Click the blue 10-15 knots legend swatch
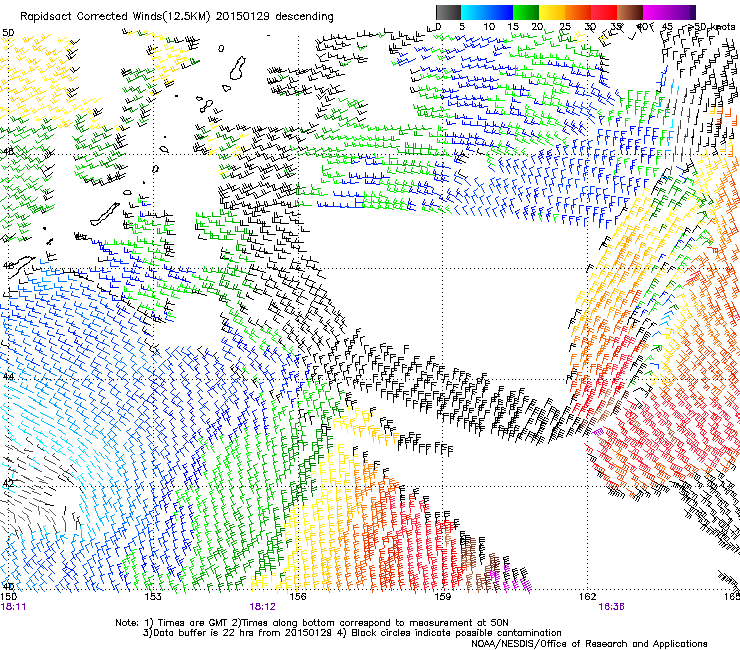Image resolution: width=740 pixels, height=650 pixels. click(500, 12)
